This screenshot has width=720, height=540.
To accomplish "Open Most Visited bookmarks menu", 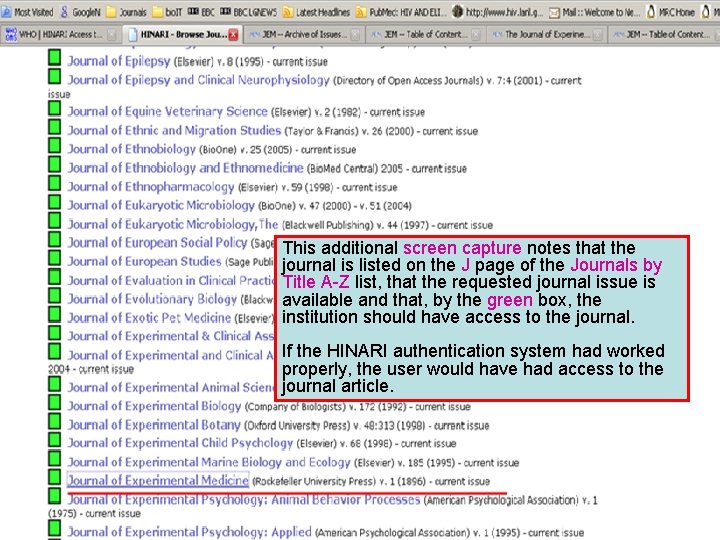I will [28, 12].
